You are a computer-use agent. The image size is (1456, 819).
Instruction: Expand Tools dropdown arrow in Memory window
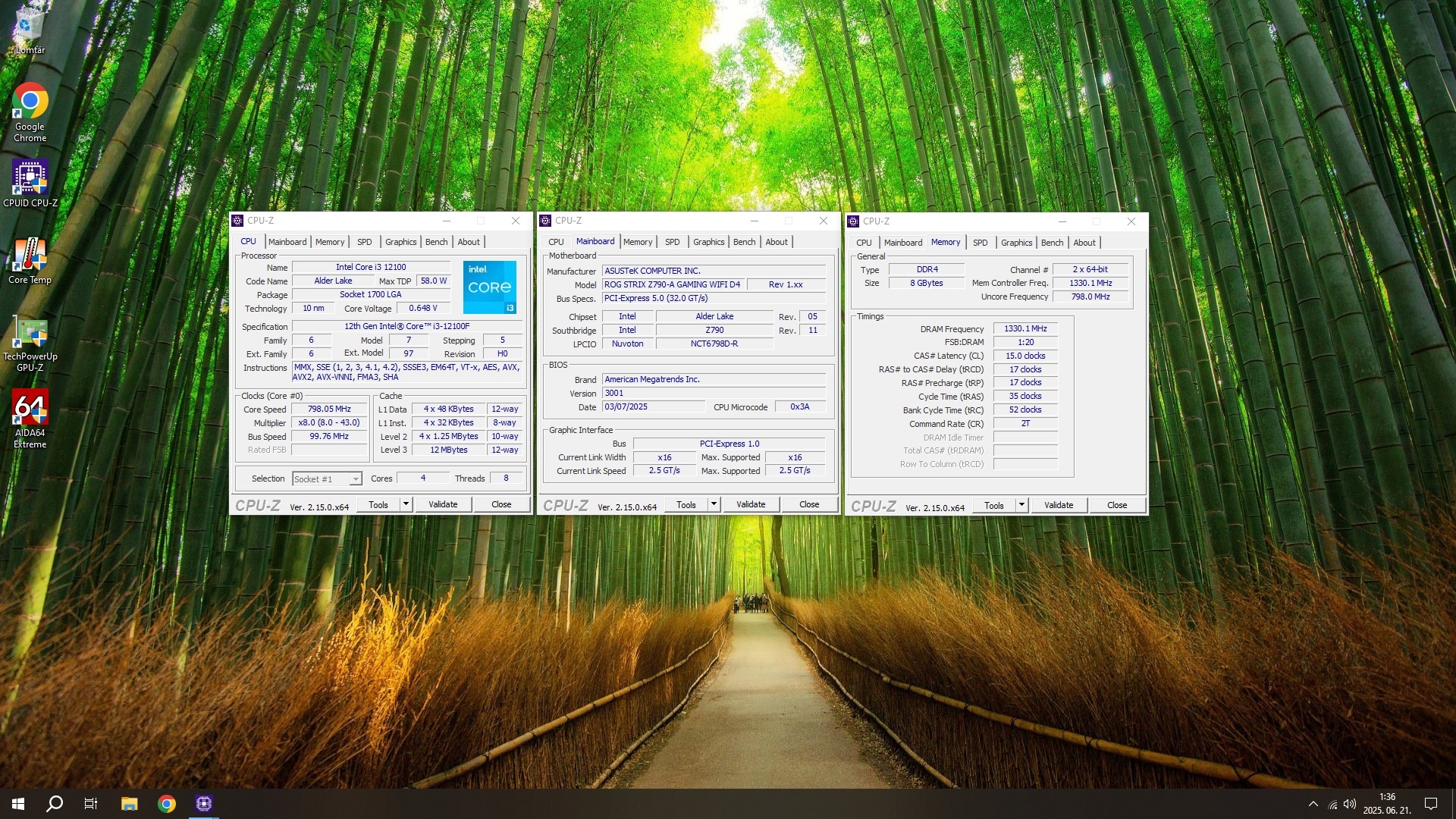click(x=1021, y=505)
